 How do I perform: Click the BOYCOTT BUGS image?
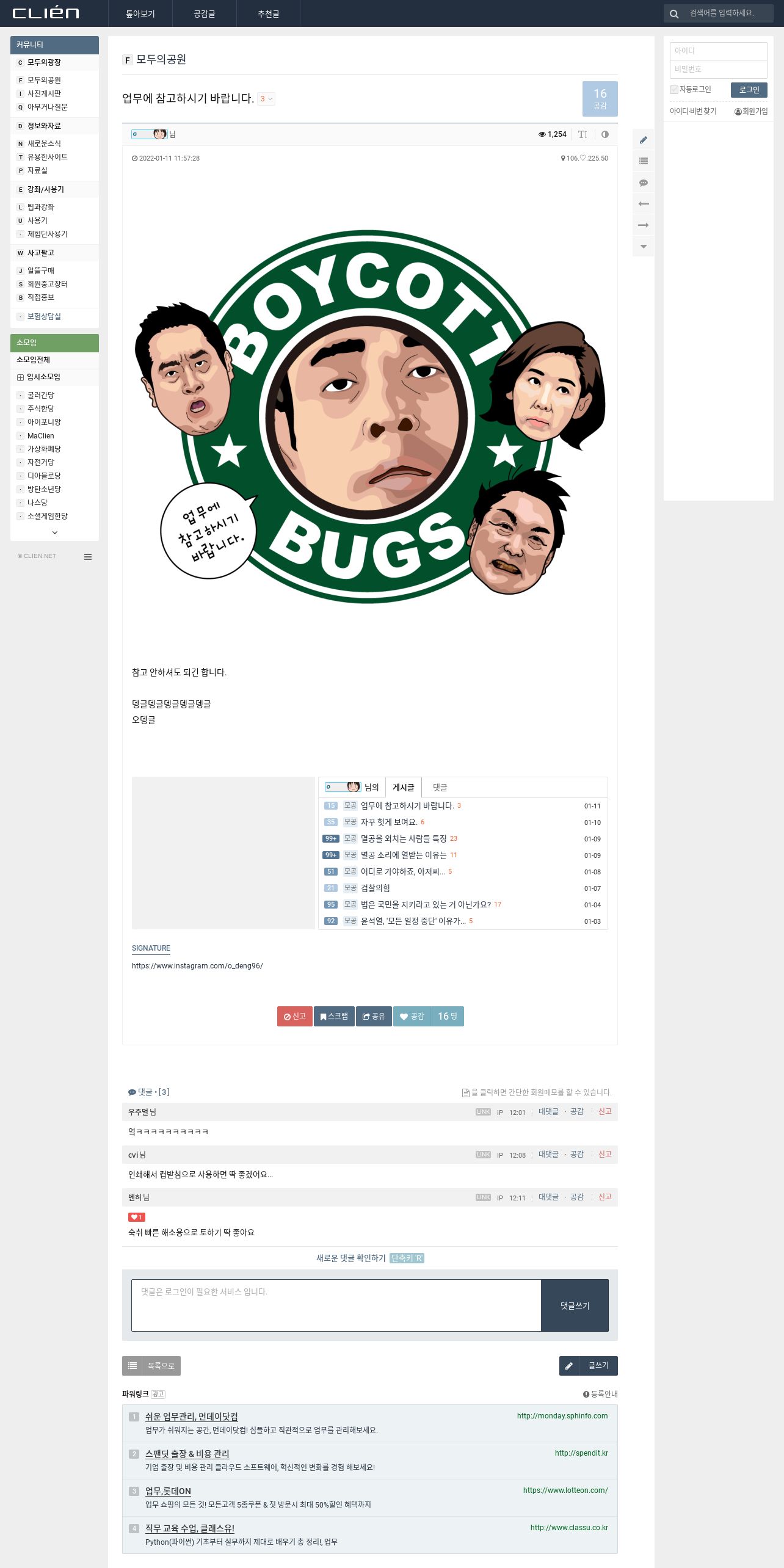(x=370, y=416)
